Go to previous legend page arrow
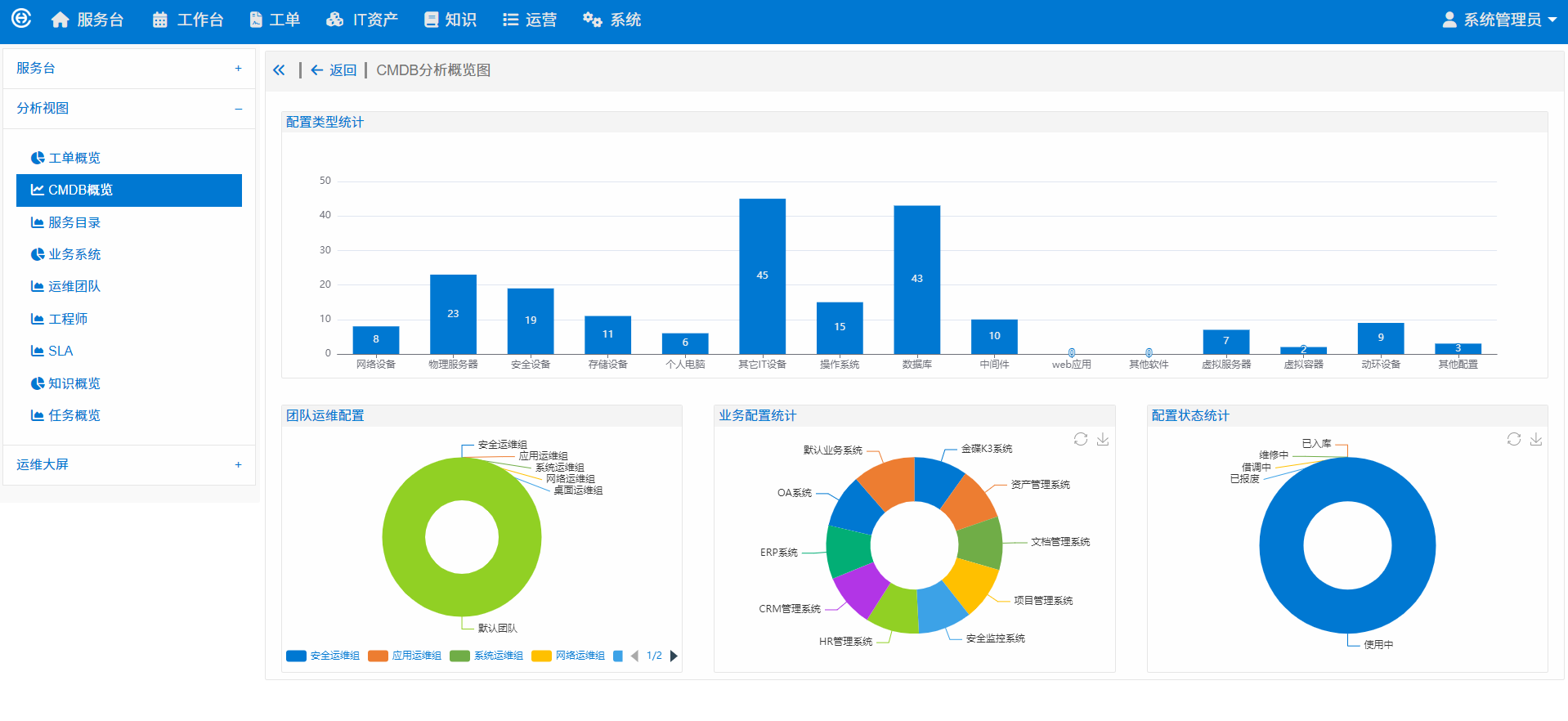Viewport: 1568px width, 721px height. (634, 656)
